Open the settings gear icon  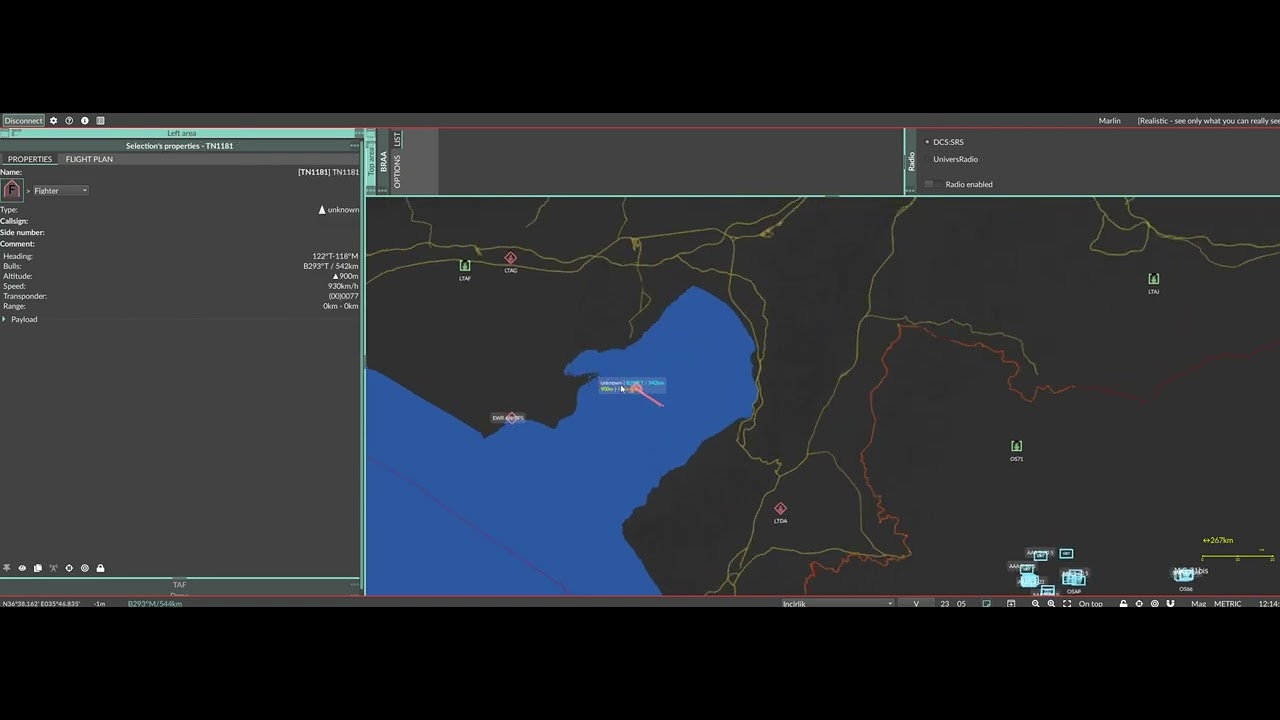[x=54, y=120]
